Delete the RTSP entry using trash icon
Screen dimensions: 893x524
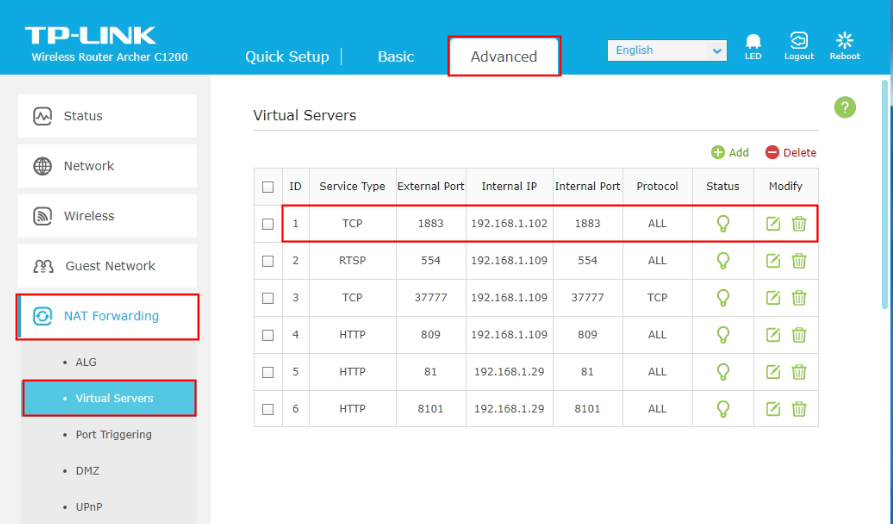click(799, 261)
